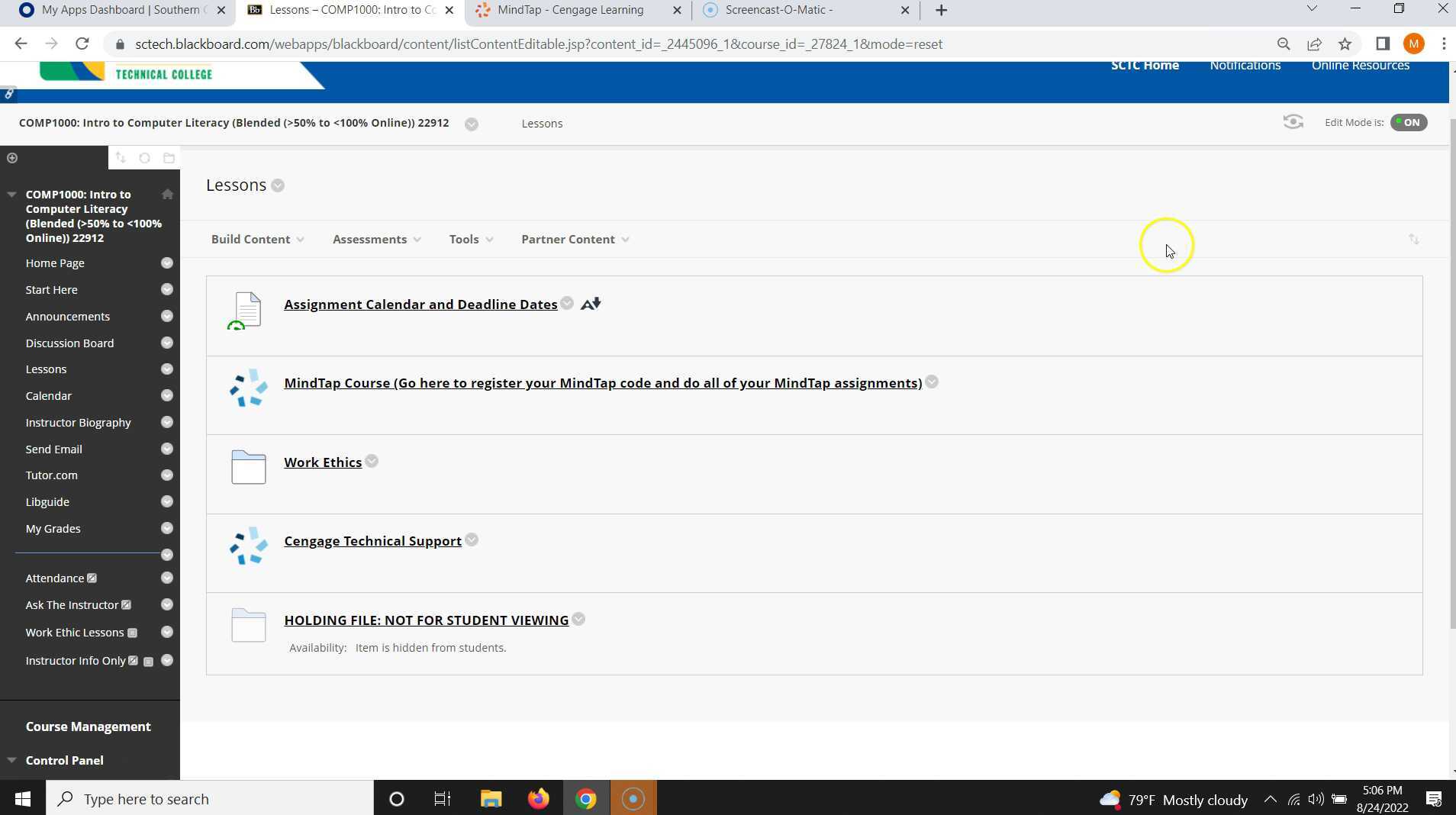Launch Screencast-O-Matic from the taskbar
This screenshot has width=1456, height=815.
pos(633,798)
